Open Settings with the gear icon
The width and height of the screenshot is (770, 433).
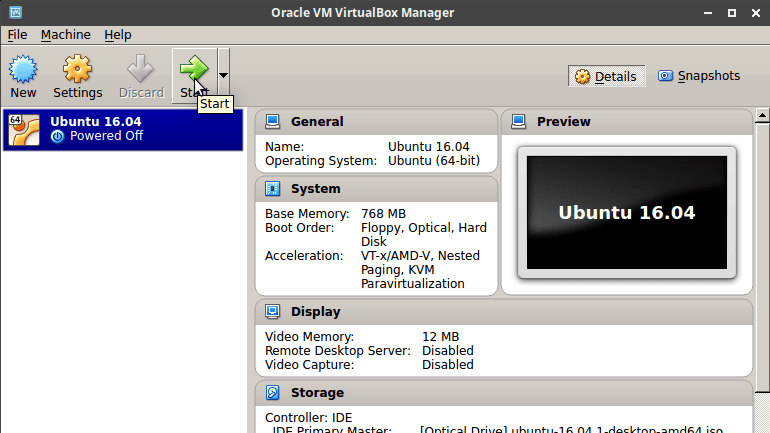tap(77, 69)
